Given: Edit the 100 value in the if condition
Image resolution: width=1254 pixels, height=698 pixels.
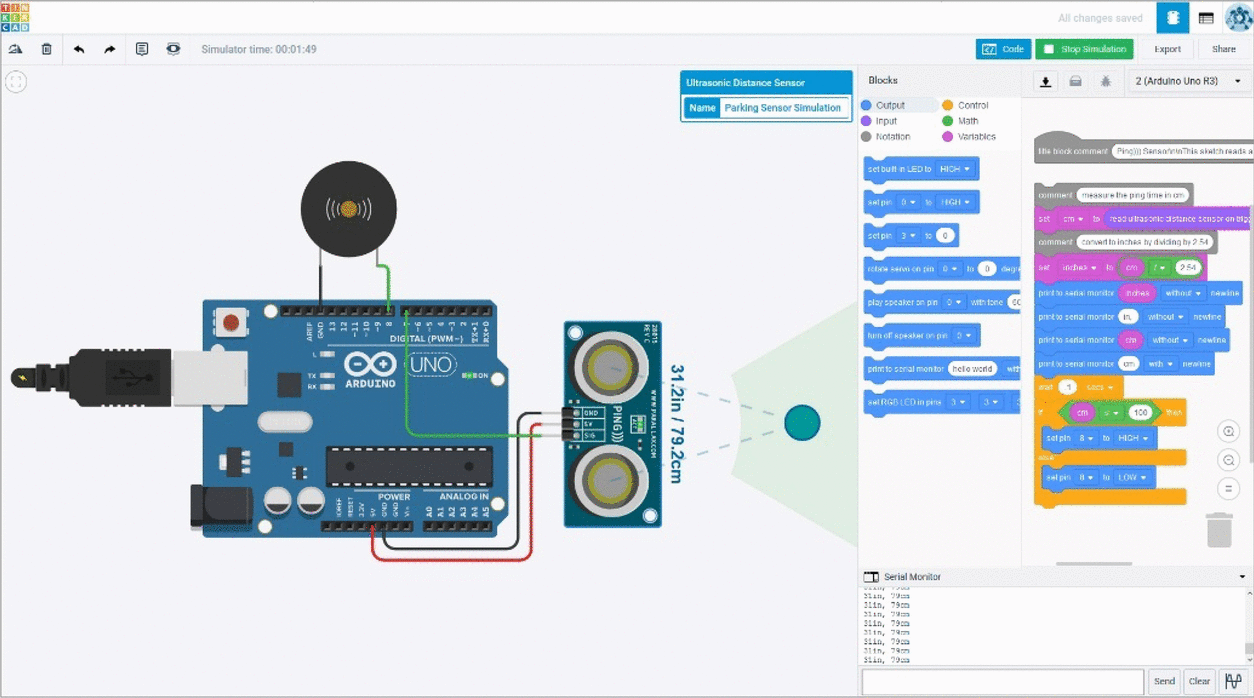Looking at the screenshot, I should click(1140, 412).
